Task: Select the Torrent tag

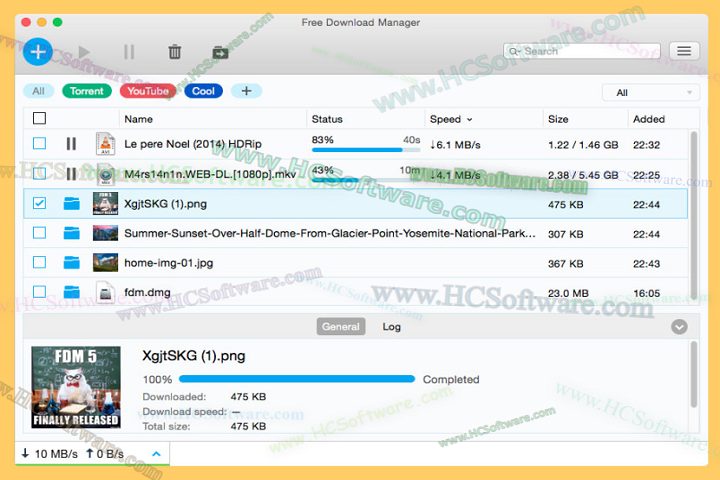Action: [x=87, y=91]
